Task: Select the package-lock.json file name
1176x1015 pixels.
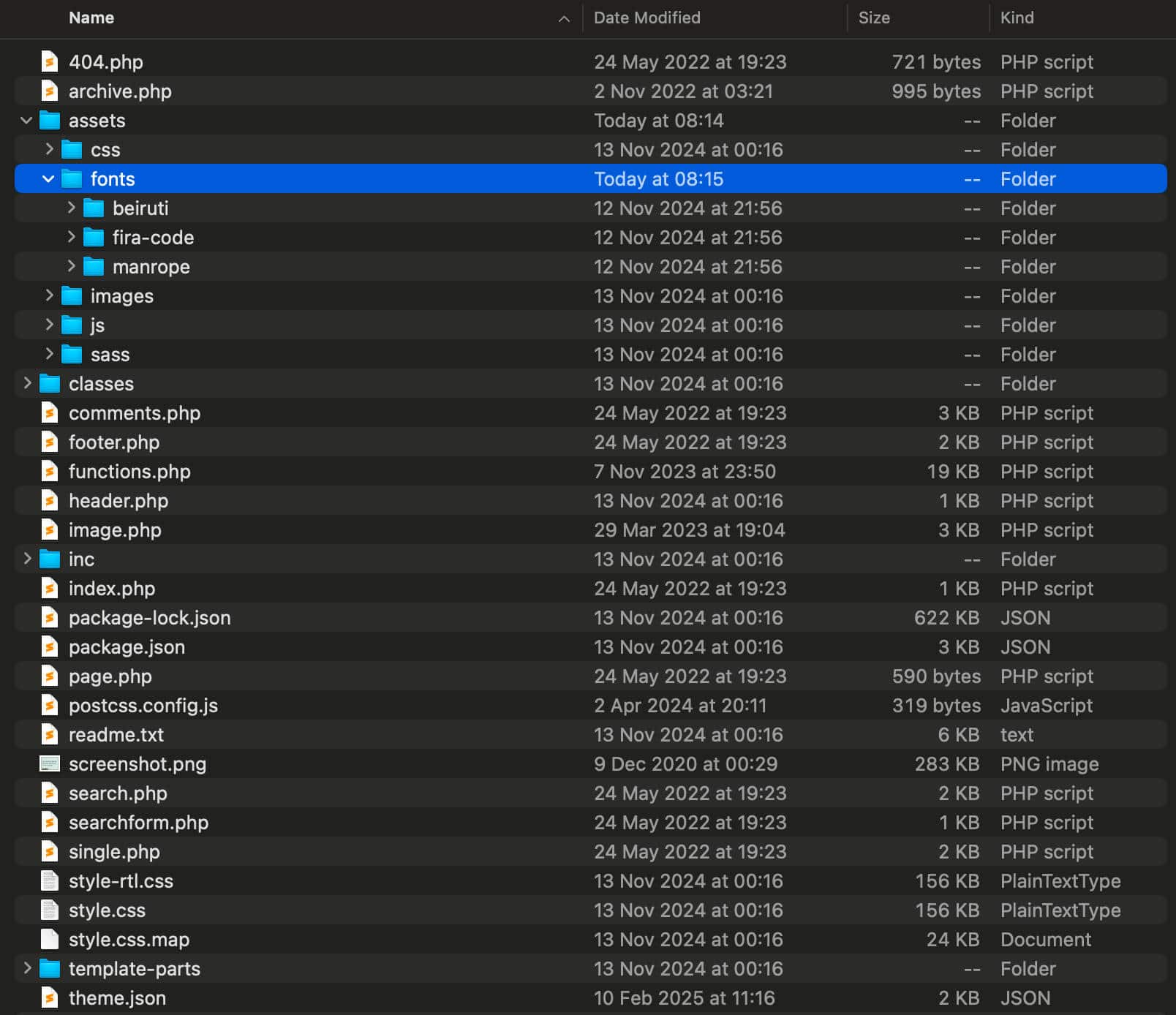Action: pos(149,617)
